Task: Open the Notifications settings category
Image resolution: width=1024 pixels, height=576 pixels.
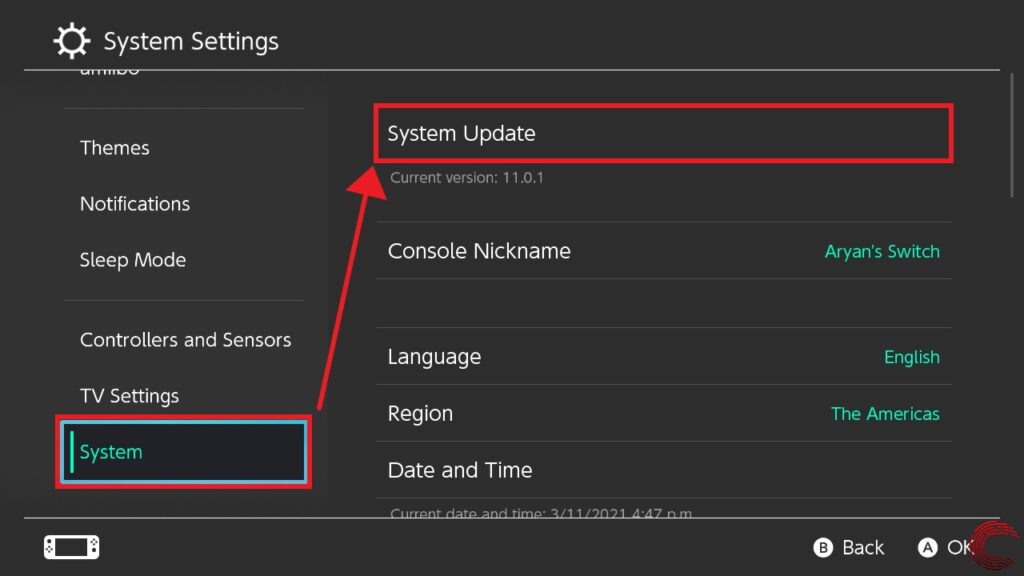Action: [x=135, y=204]
